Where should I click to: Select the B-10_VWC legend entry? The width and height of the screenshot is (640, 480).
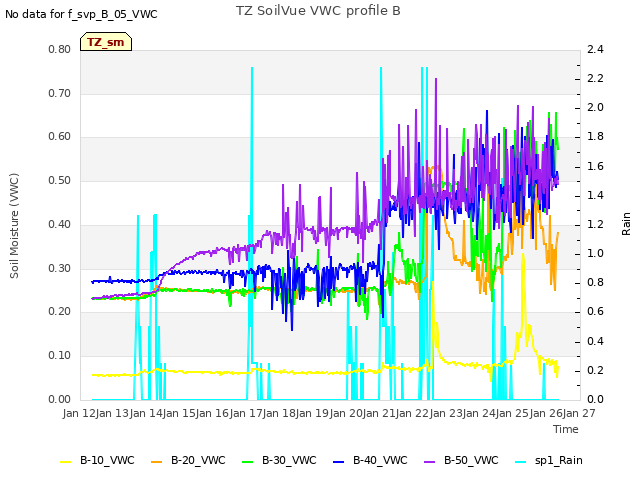97,460
